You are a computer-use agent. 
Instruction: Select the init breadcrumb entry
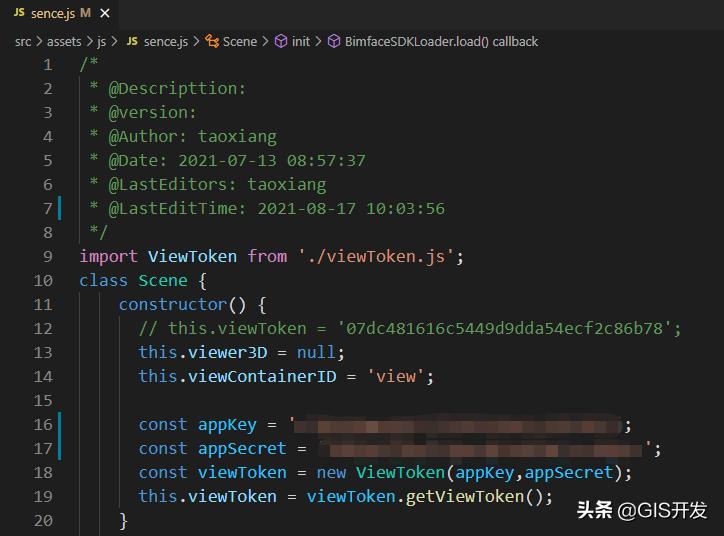(x=301, y=41)
